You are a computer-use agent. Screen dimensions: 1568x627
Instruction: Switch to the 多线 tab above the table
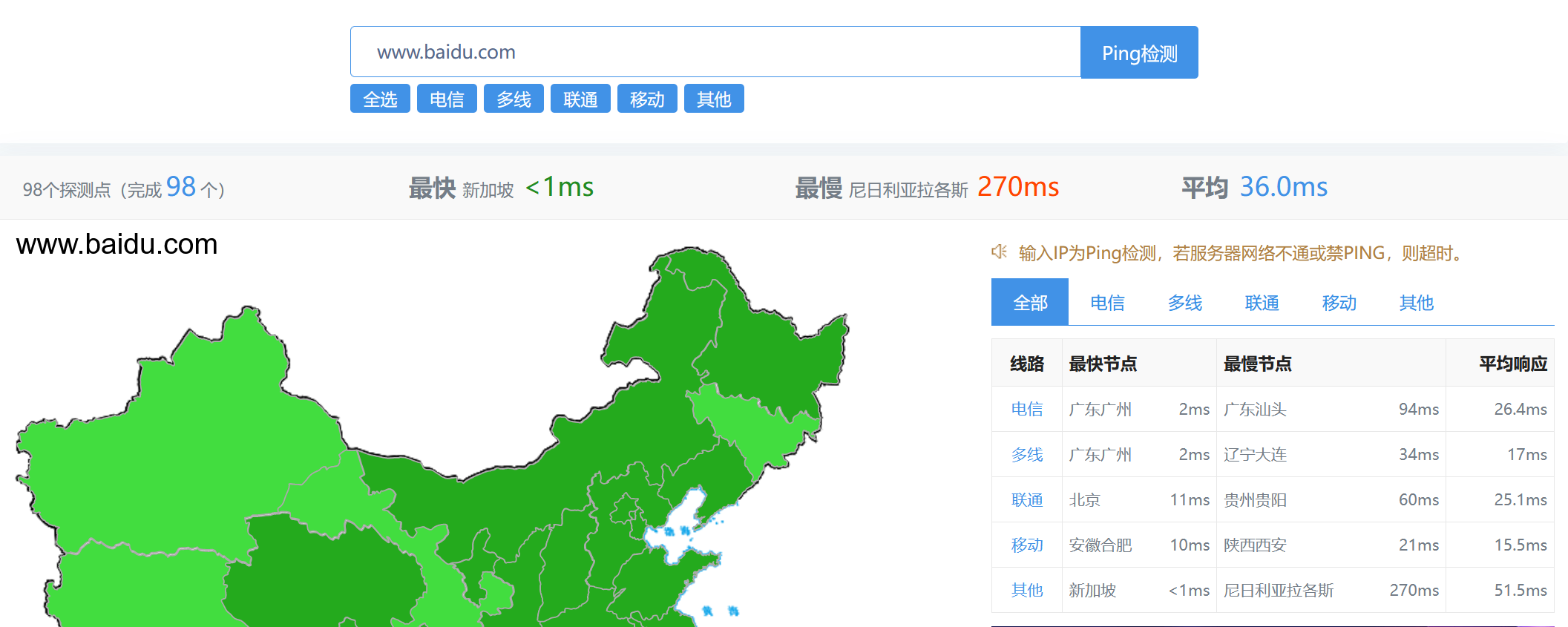[1184, 302]
